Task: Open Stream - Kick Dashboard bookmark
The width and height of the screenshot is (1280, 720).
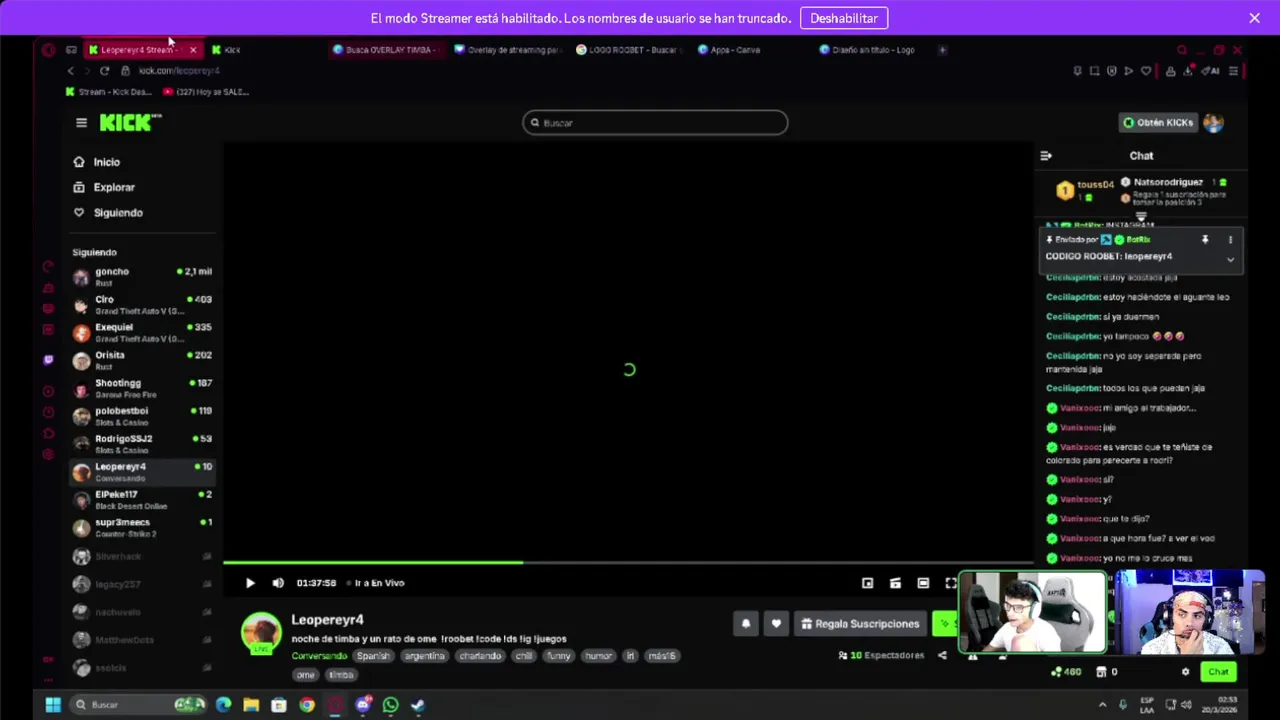Action: 108,92
